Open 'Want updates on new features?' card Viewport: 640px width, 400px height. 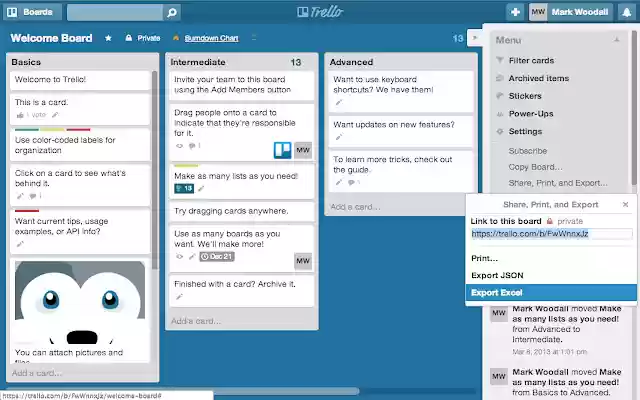pyautogui.click(x=401, y=131)
